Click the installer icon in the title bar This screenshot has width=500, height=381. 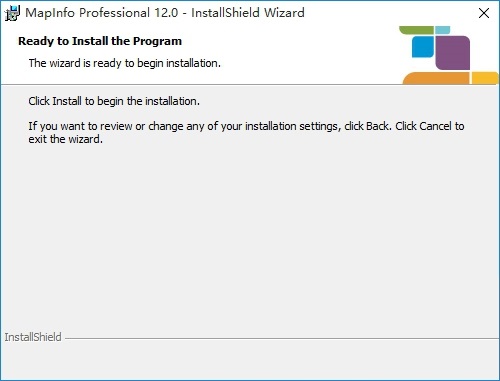(12, 13)
